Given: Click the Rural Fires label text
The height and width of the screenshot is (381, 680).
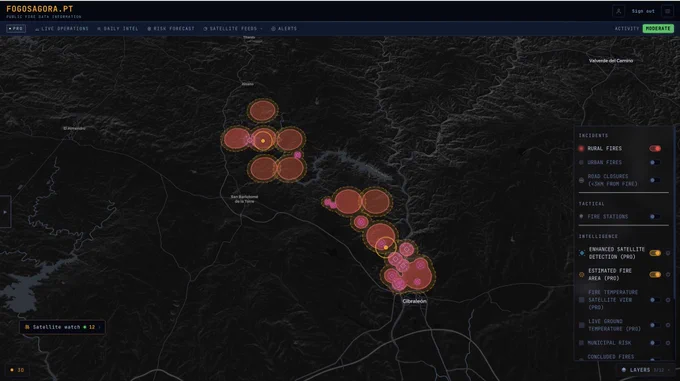Looking at the screenshot, I should (605, 149).
